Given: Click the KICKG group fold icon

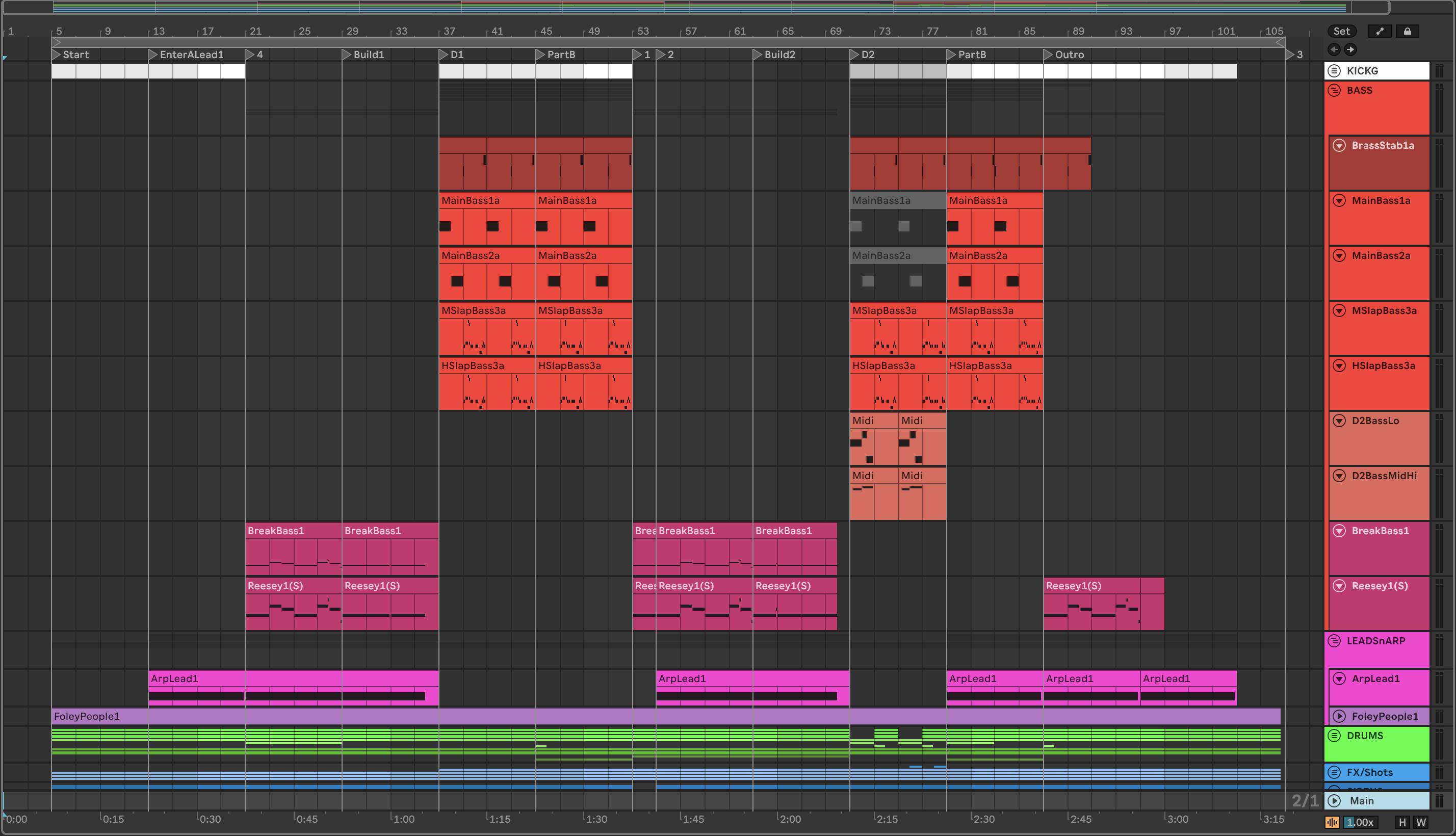Looking at the screenshot, I should (x=1334, y=71).
